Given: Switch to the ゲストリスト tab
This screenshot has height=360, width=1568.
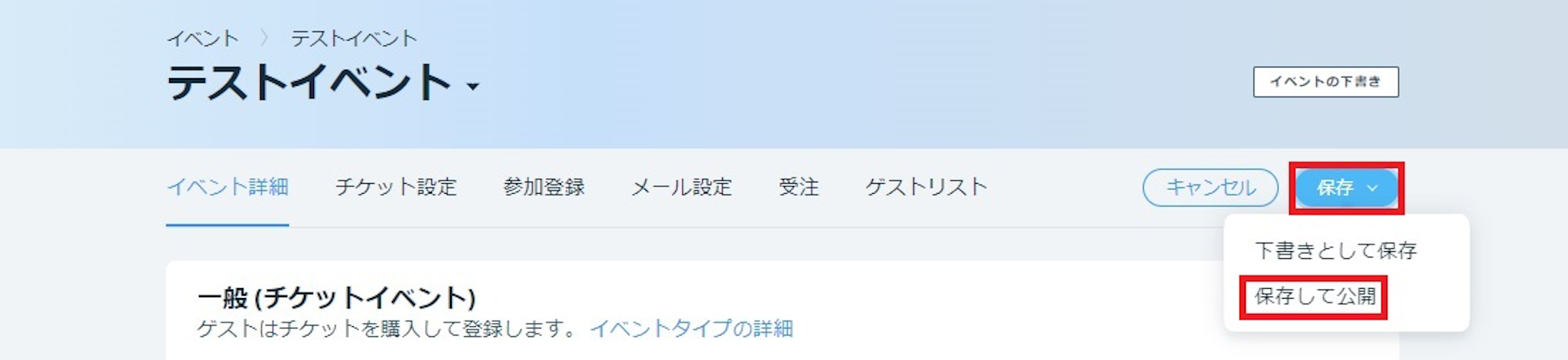Looking at the screenshot, I should pos(926,187).
